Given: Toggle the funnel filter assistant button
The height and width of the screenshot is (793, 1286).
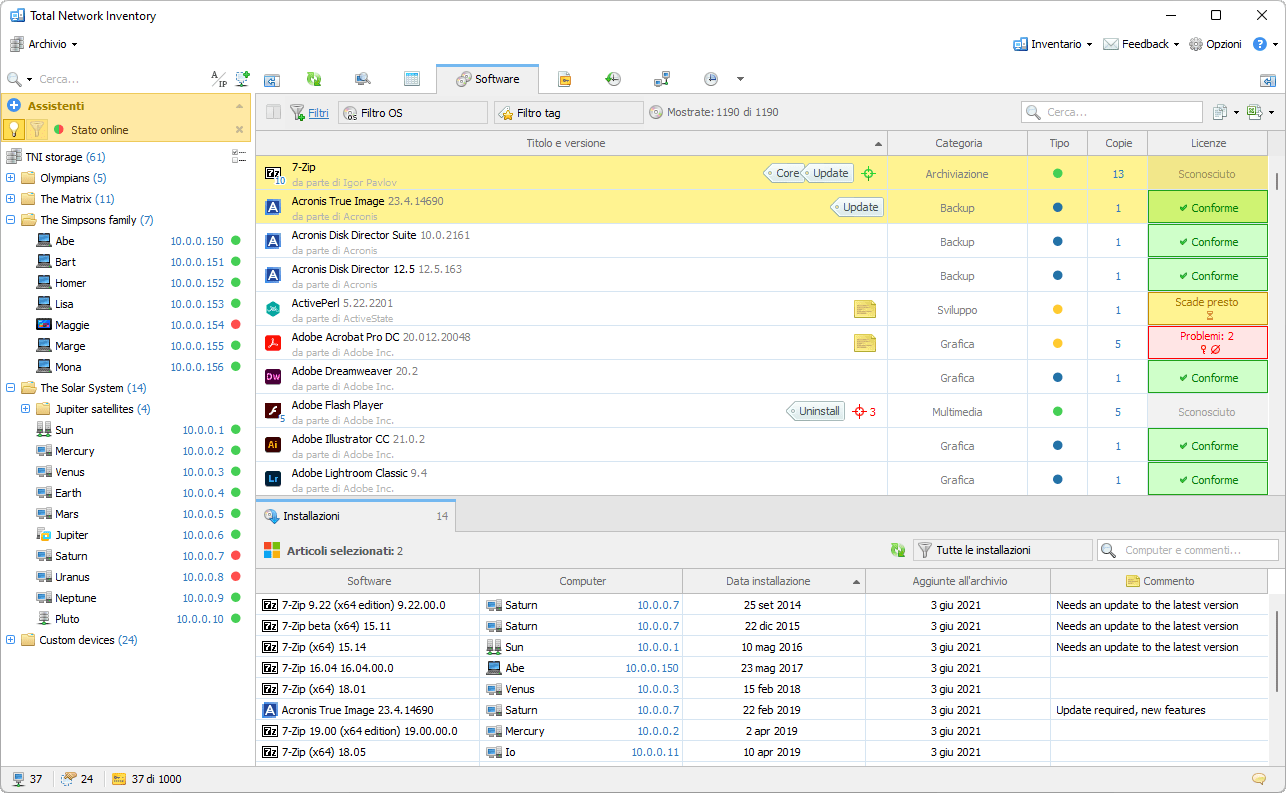Looking at the screenshot, I should [x=37, y=129].
